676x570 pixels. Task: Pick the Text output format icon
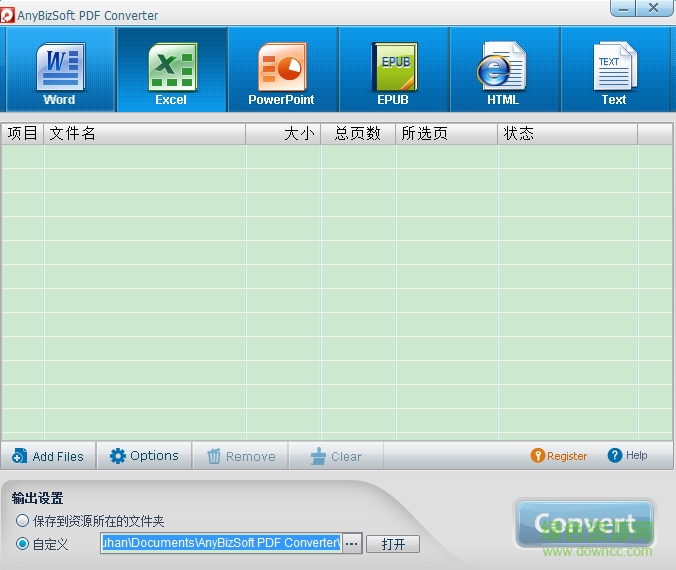(615, 69)
